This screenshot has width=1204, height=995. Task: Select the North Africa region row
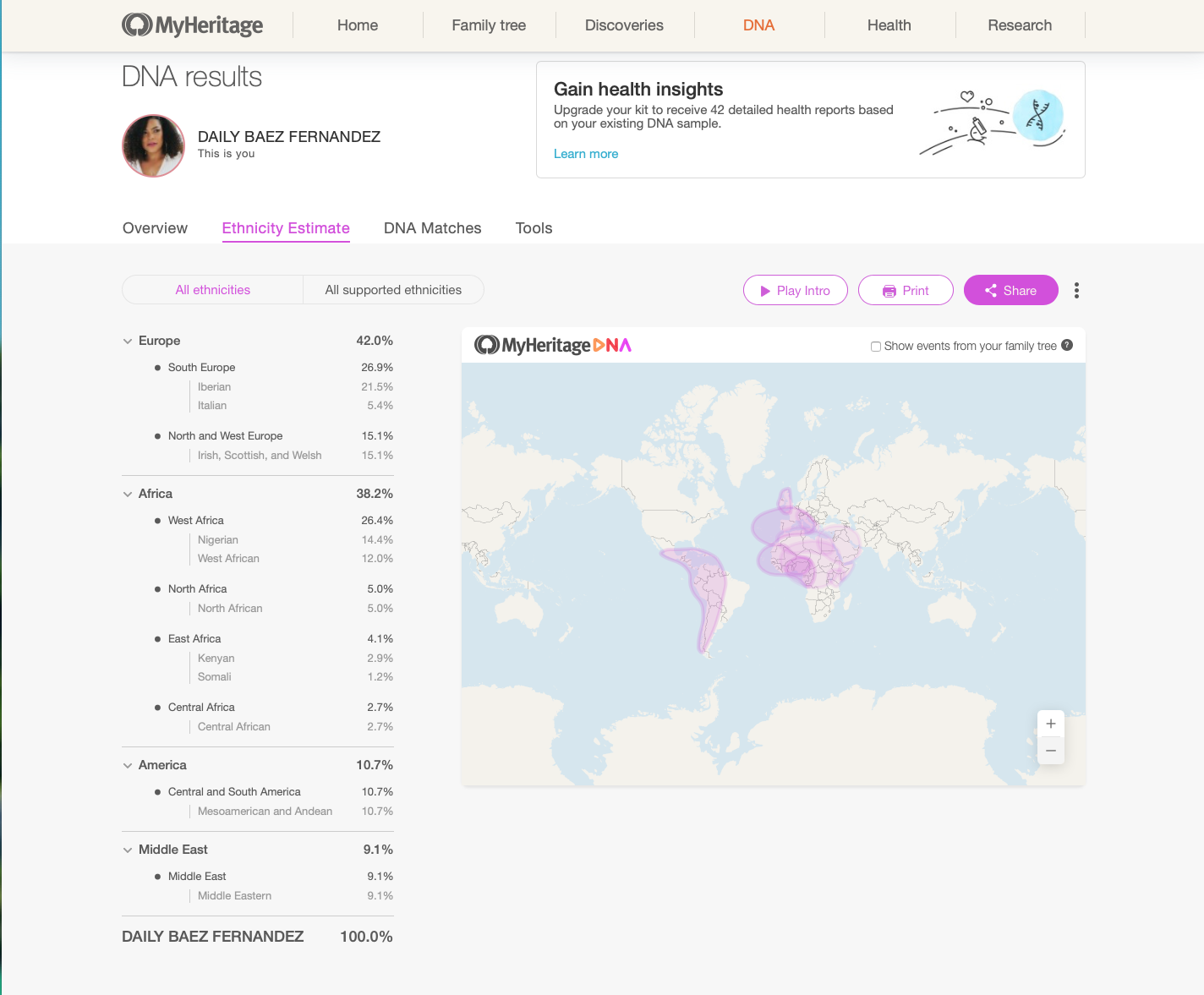pos(274,589)
